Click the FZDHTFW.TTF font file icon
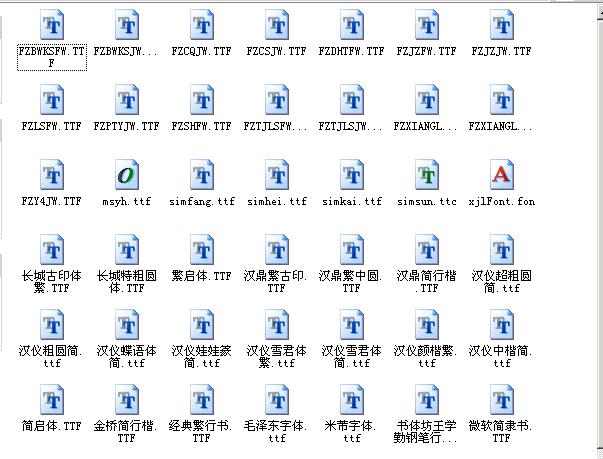 (351, 25)
